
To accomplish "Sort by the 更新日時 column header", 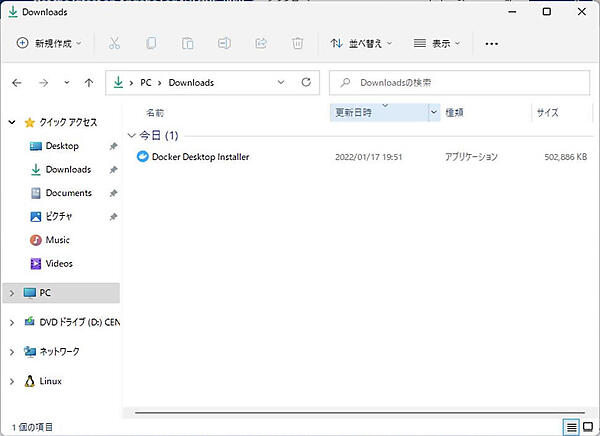I will tap(353, 113).
